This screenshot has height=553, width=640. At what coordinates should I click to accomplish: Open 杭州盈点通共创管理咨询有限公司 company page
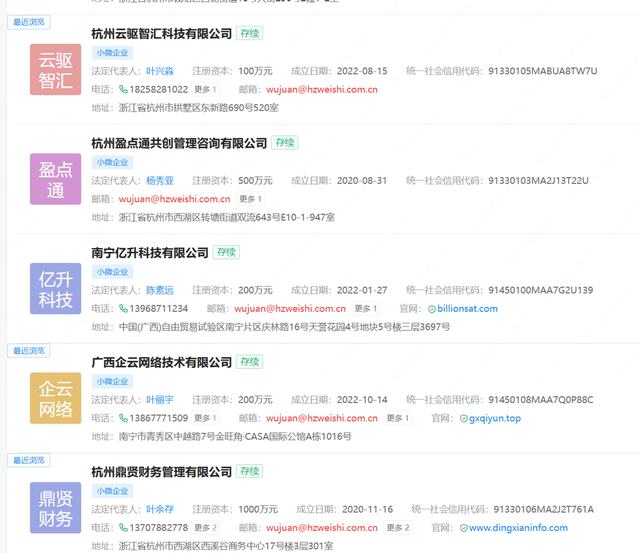coord(179,143)
